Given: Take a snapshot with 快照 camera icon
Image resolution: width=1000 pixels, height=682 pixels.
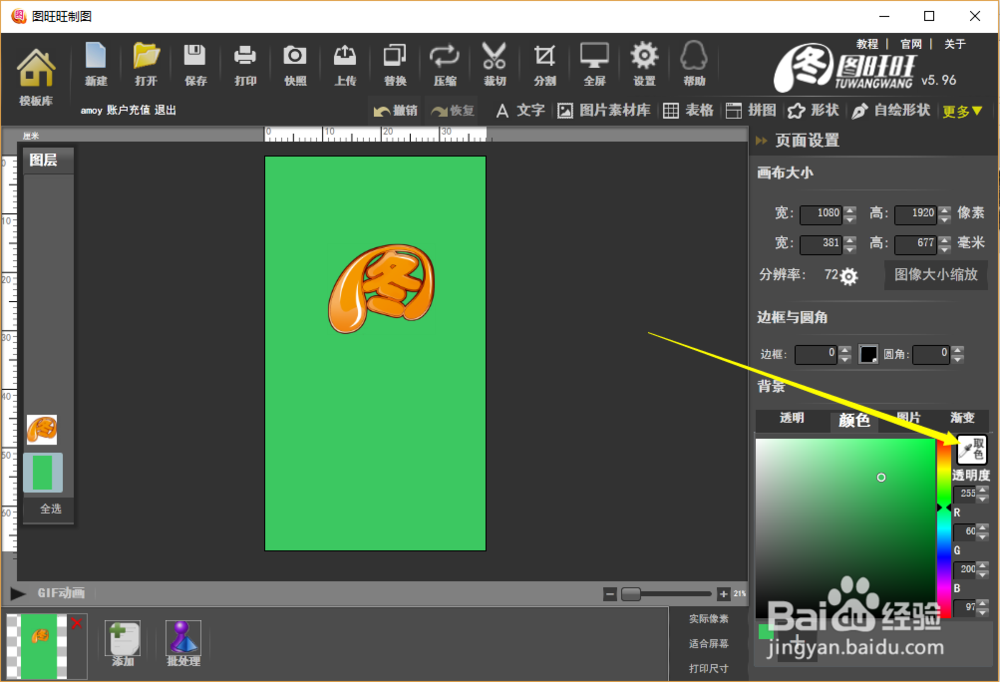Looking at the screenshot, I should point(295,64).
